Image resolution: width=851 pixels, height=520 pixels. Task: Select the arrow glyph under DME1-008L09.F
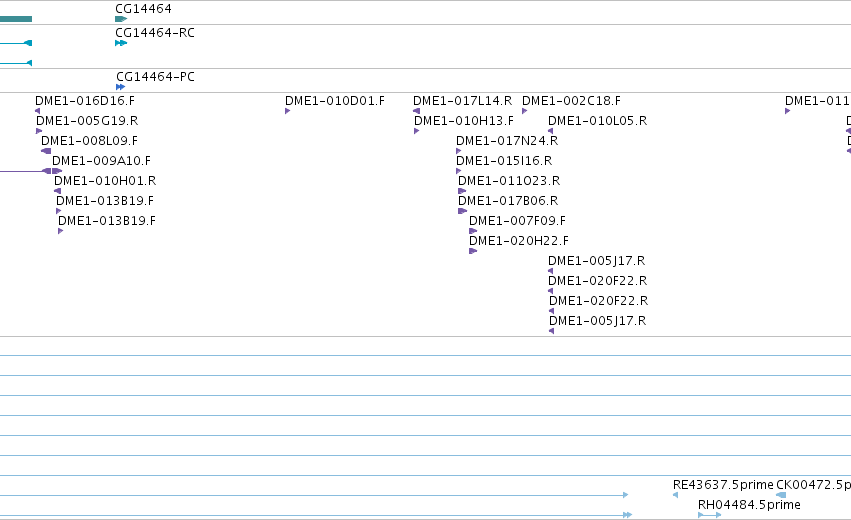coord(46,151)
